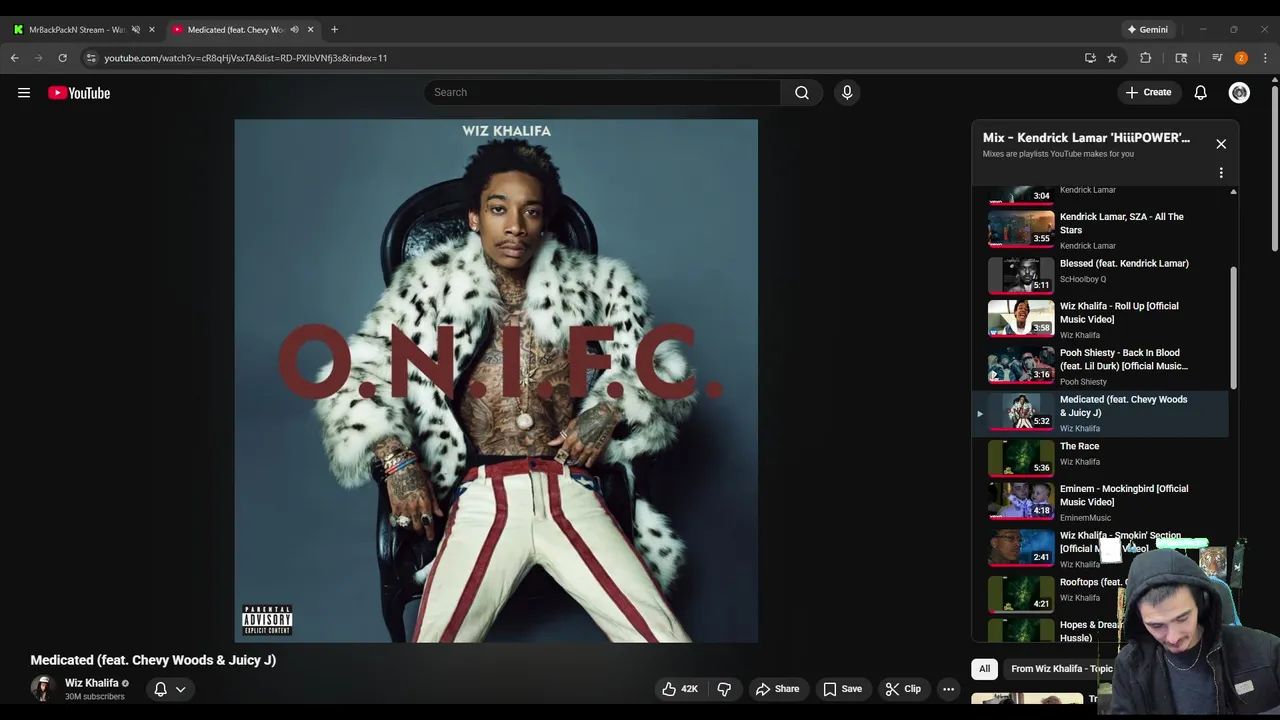This screenshot has width=1280, height=720.
Task: Play Rooftops track thumbnail in playlist
Action: pos(1021,594)
